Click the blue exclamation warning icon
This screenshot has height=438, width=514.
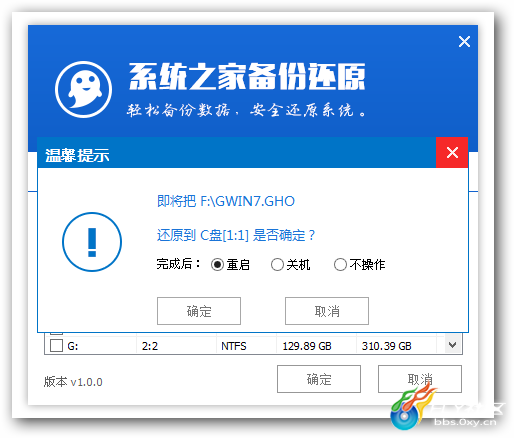pos(92,242)
